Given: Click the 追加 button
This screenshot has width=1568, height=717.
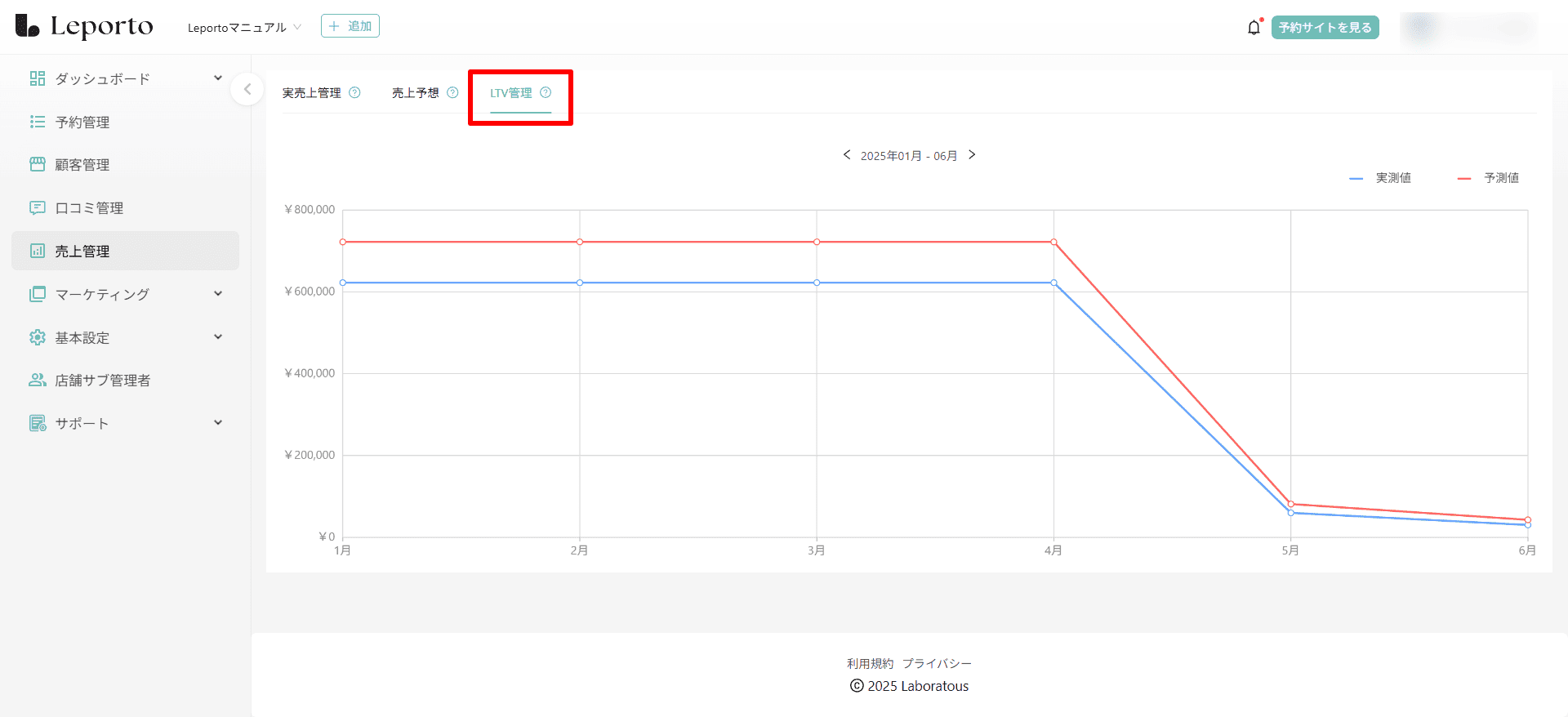Looking at the screenshot, I should coord(350,26).
